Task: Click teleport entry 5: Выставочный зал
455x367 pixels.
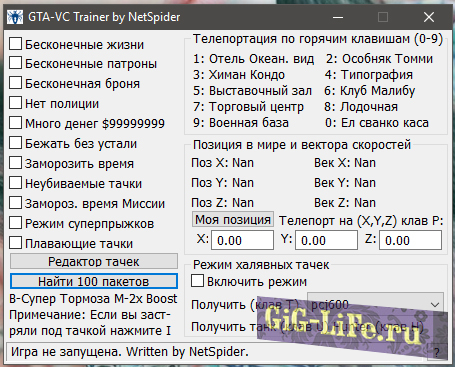Action: click(252, 91)
